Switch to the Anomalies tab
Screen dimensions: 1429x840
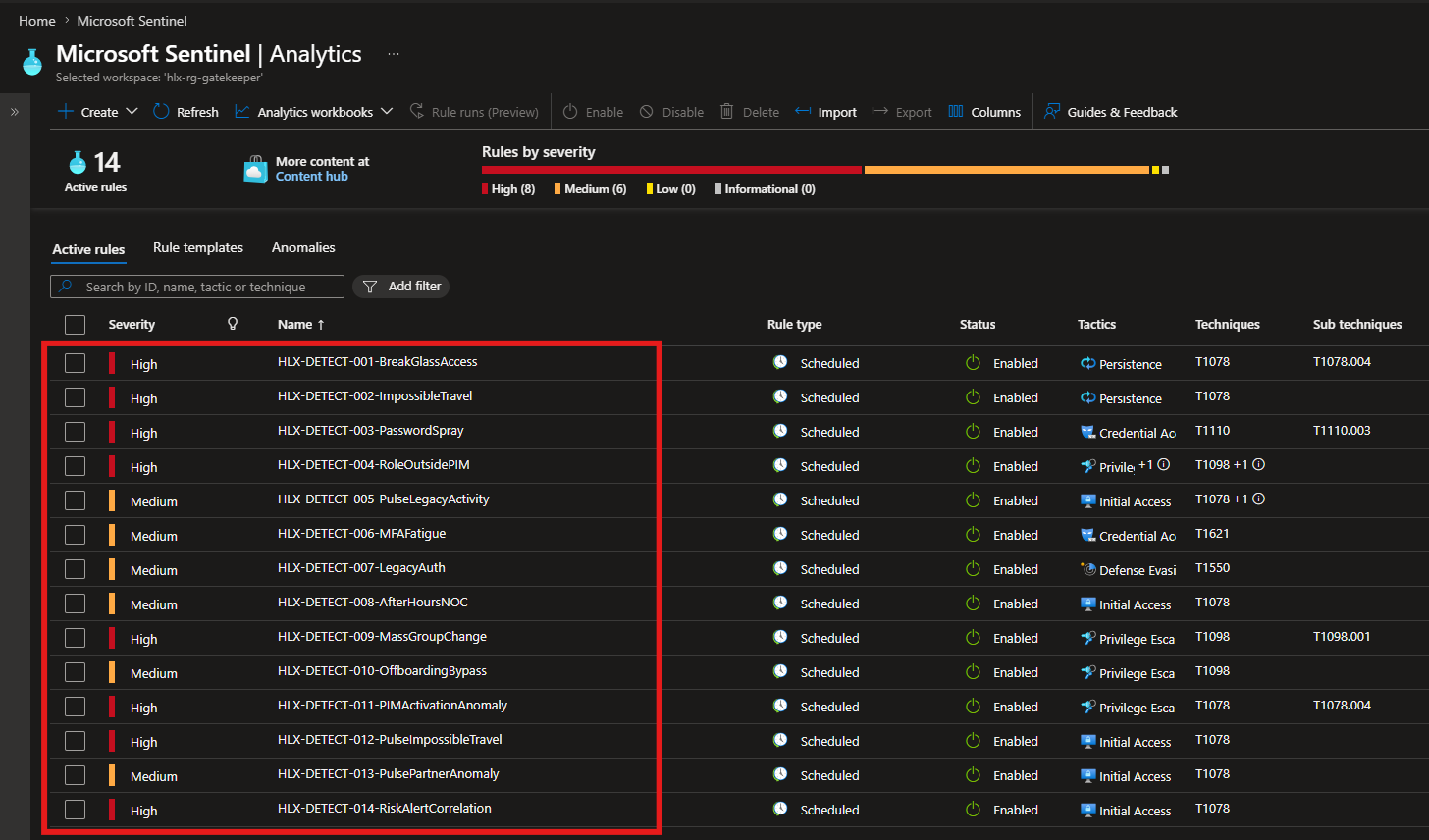click(x=303, y=248)
